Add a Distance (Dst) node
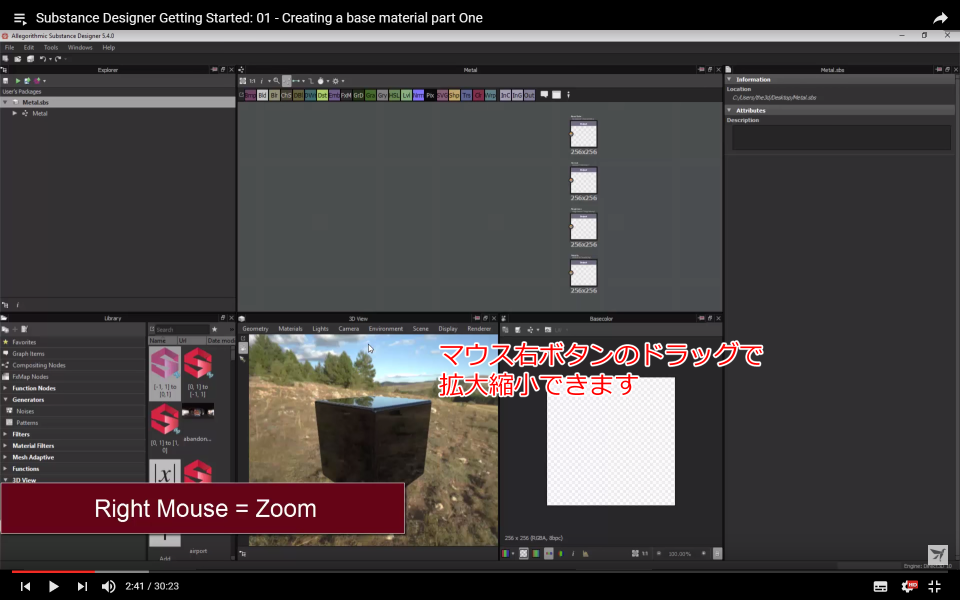 (323, 95)
